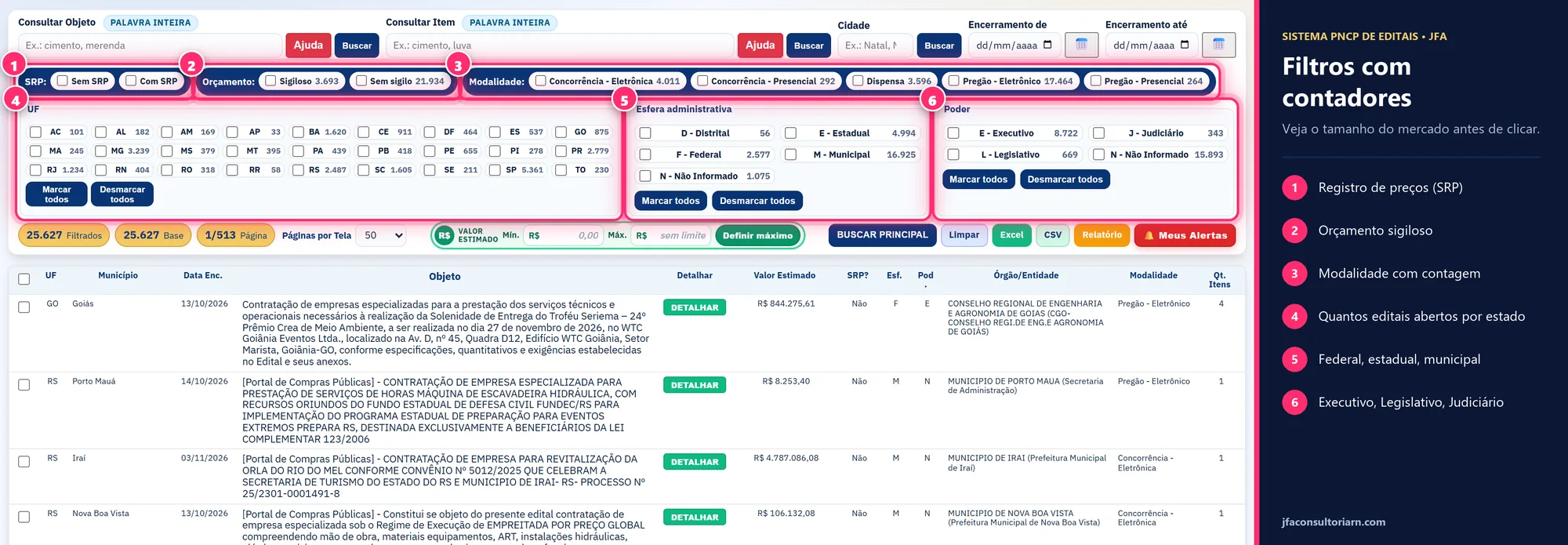1568x545 pixels.
Task: Check the Dispensa modalidade box
Action: [x=858, y=81]
